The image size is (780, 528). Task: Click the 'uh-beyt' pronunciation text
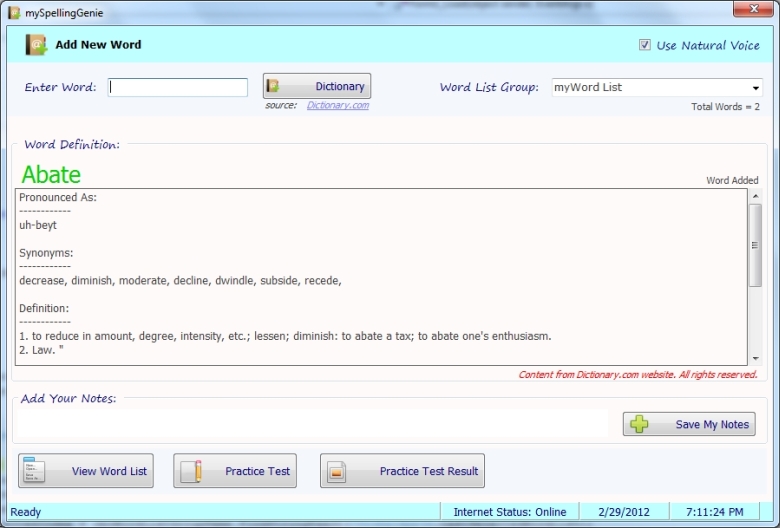click(x=38, y=225)
